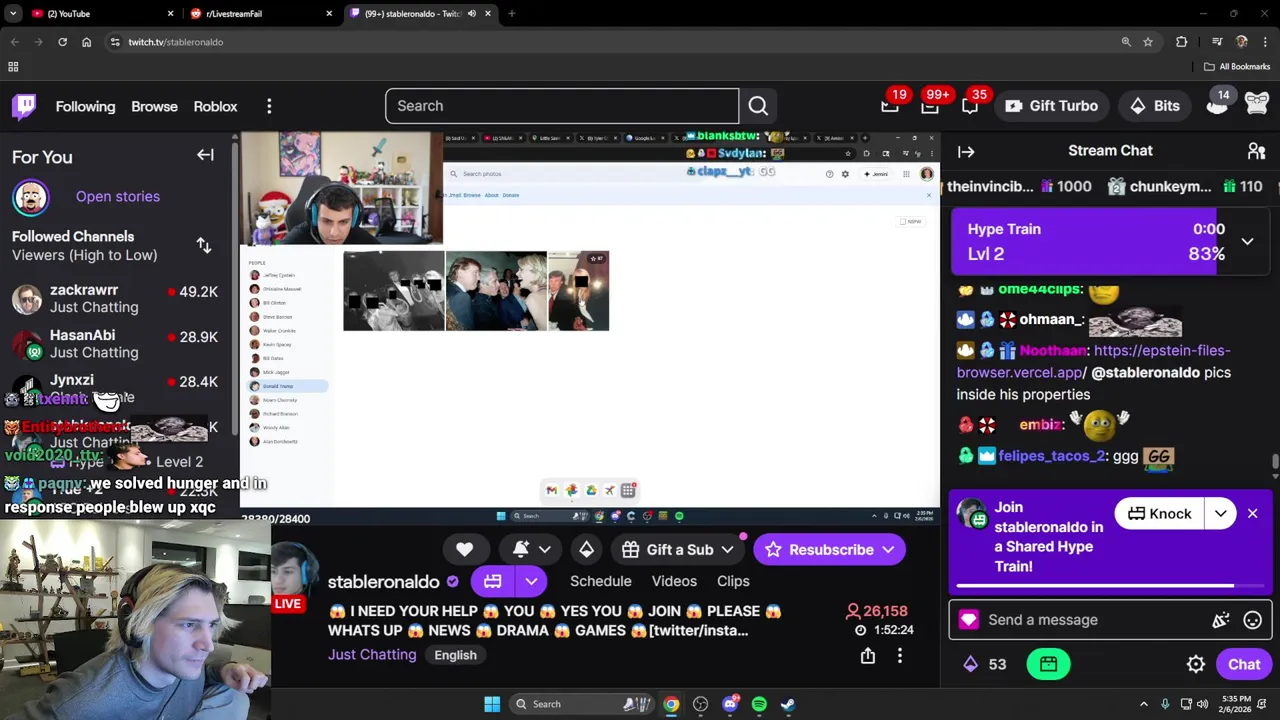Click the Knock hype train button
Screen dimensions: 1280x720
tap(1160, 514)
